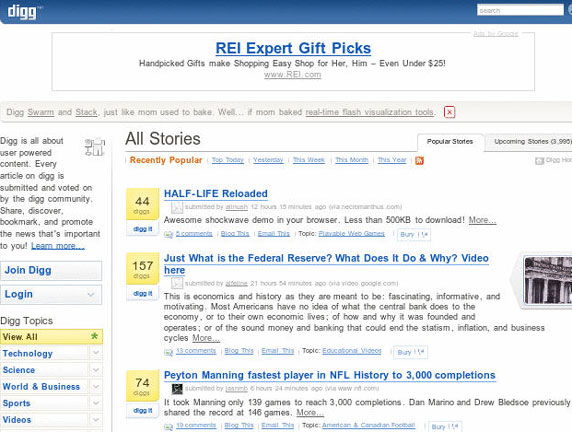
Task: Select Sports topic
Action: (16, 403)
